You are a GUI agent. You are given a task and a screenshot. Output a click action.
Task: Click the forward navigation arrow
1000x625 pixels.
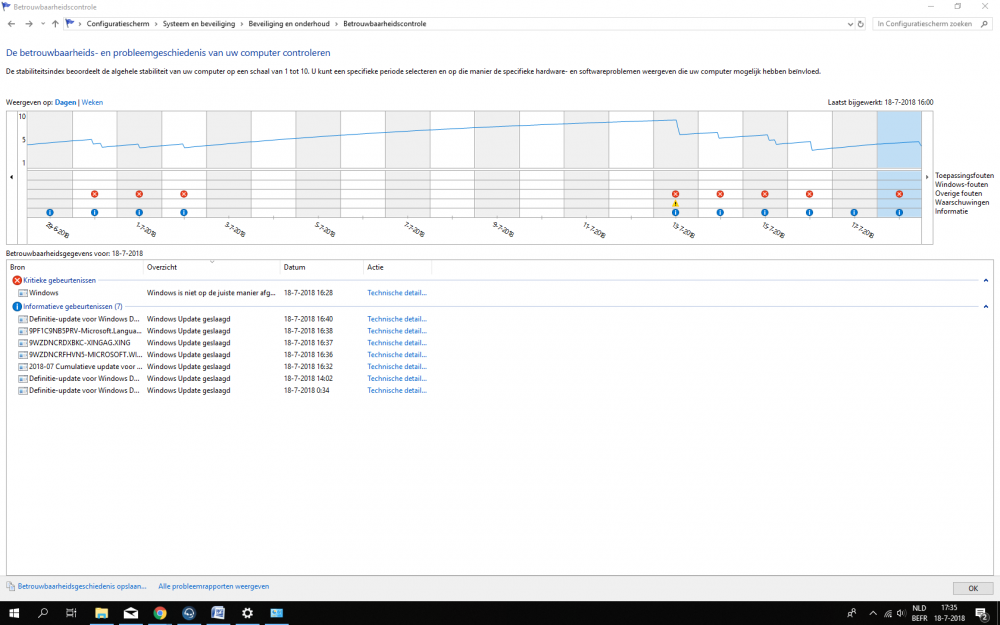(x=29, y=24)
